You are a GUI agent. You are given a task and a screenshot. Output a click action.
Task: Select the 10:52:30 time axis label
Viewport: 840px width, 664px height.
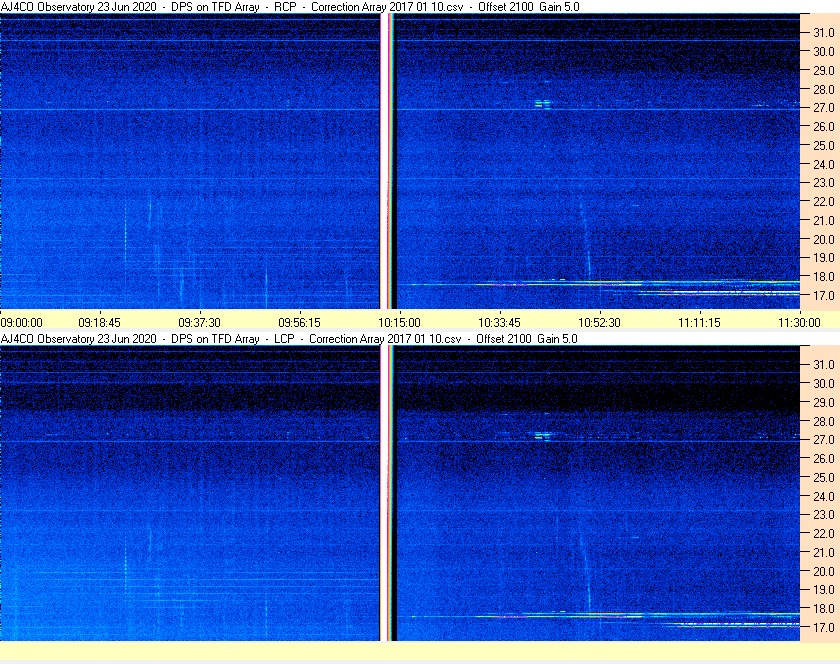click(x=599, y=323)
